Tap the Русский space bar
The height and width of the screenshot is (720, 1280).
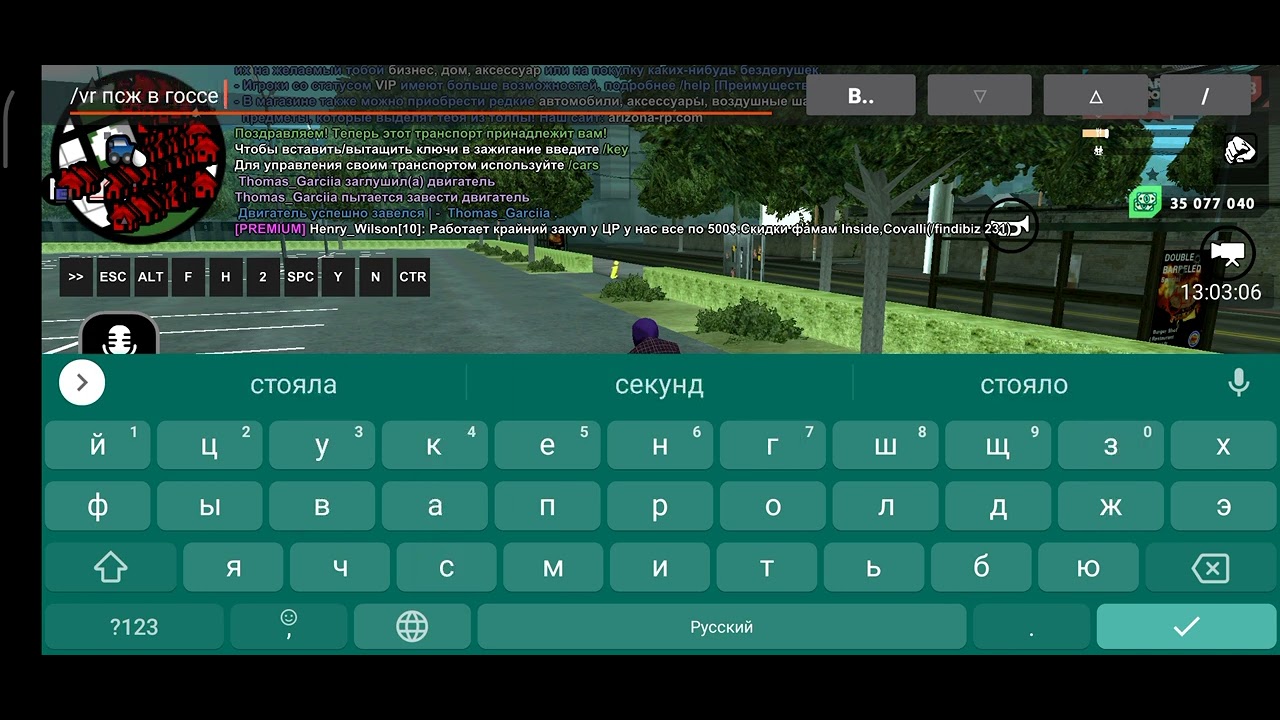tap(721, 627)
